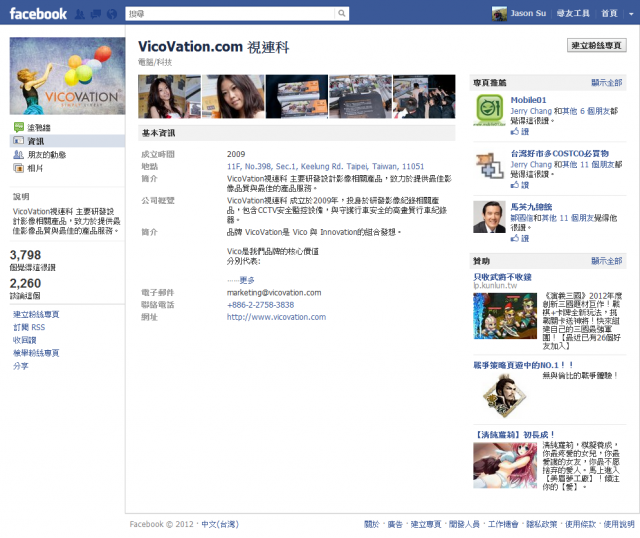Click the wall speech bubble icon in sidebar
This screenshot has width=640, height=538.
tap(19, 127)
